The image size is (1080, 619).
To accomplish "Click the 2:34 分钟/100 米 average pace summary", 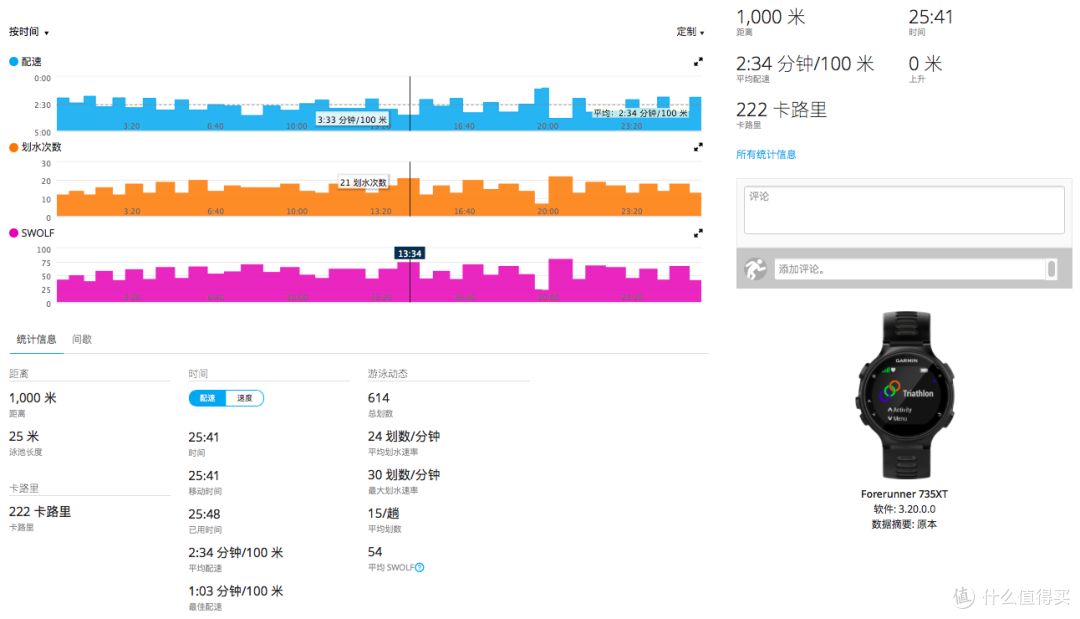I will coord(805,64).
